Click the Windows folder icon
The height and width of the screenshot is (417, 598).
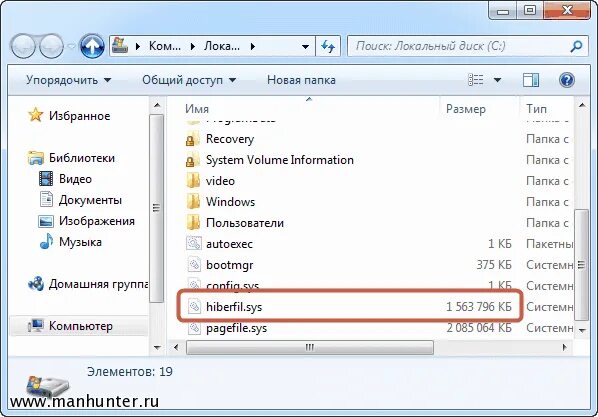[x=193, y=201]
